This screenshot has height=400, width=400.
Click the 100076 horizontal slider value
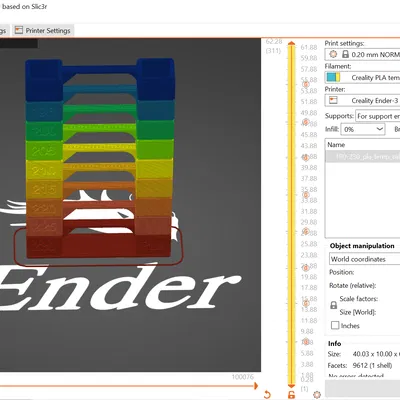(x=243, y=377)
